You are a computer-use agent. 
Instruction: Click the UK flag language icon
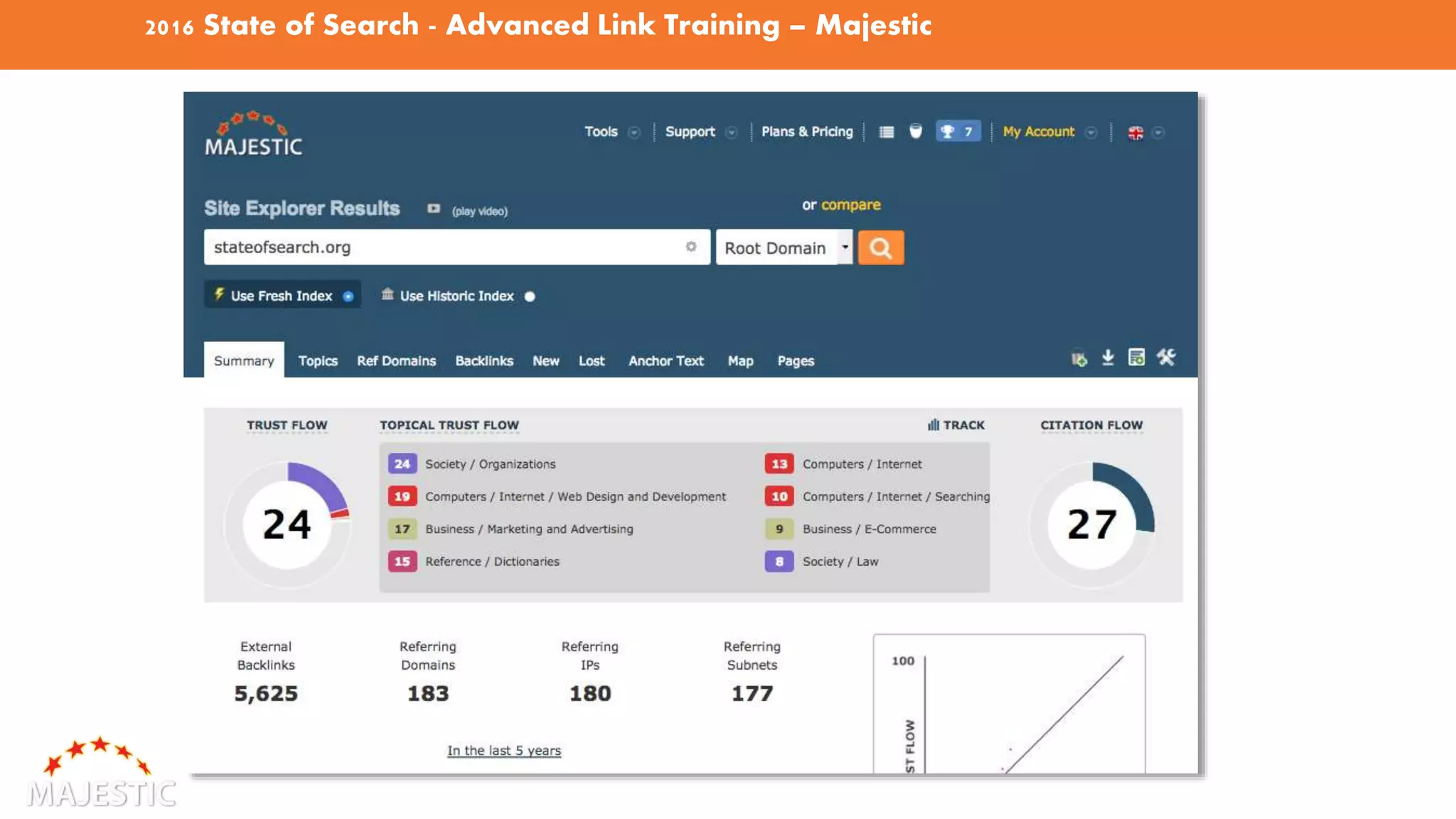1135,133
